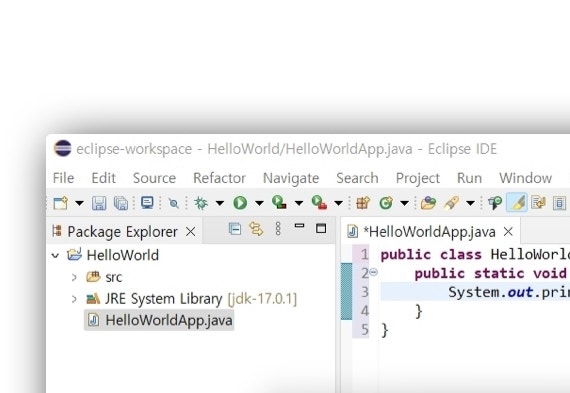Click the Open Type folder icon

point(428,203)
